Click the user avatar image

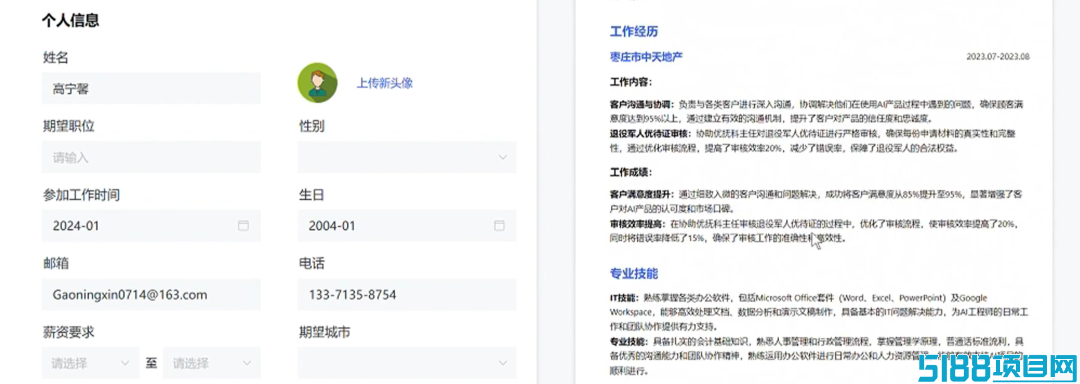coord(317,83)
